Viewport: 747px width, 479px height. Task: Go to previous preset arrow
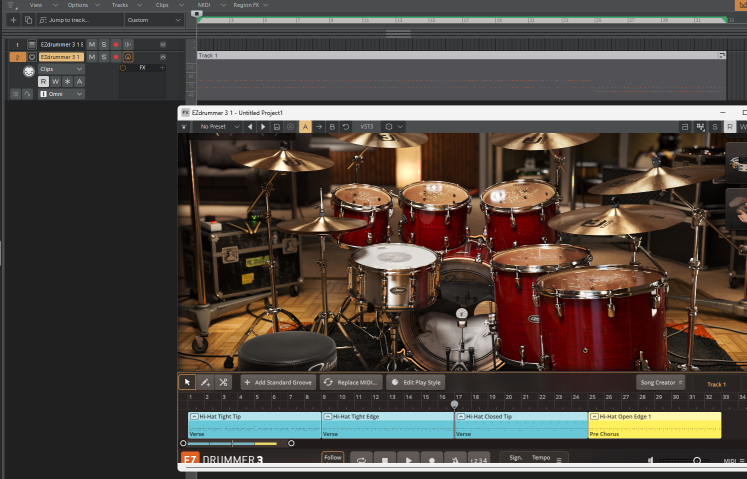click(x=250, y=127)
